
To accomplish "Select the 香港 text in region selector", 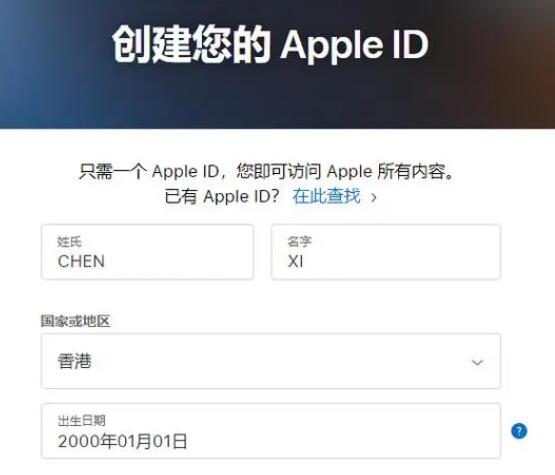I will 74,361.
